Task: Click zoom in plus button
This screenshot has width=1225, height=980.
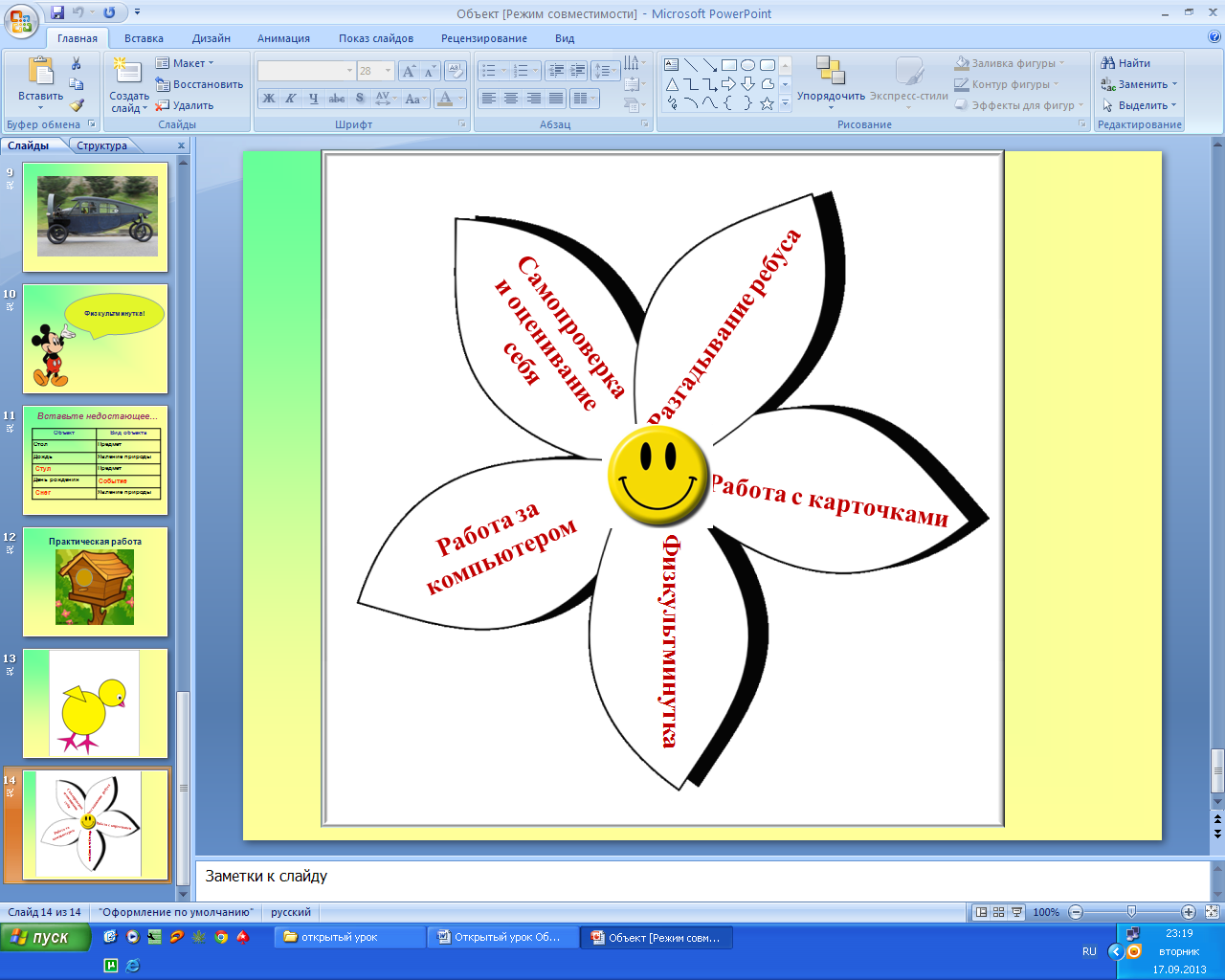Action: [x=1189, y=912]
